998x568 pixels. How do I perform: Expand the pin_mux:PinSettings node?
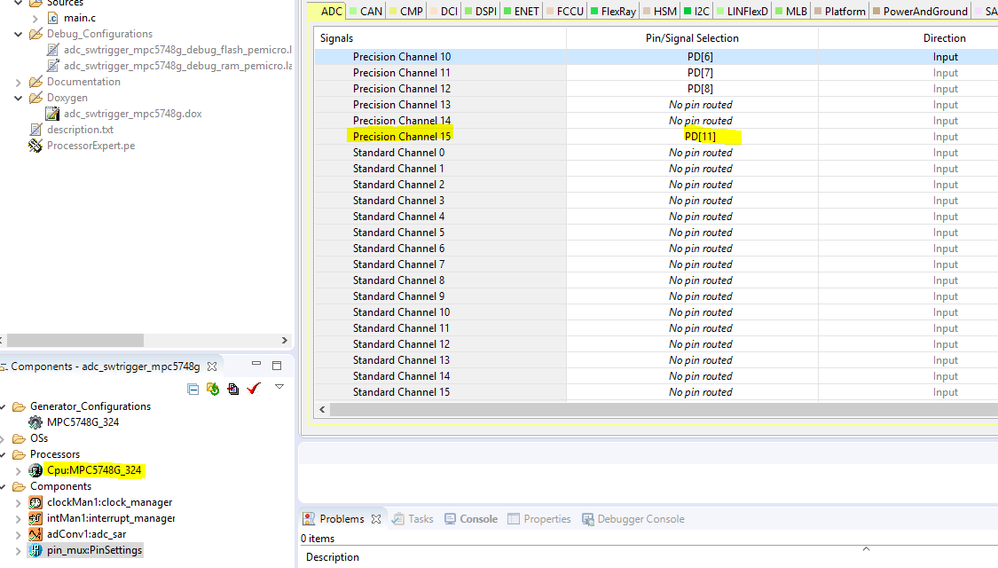pyautogui.click(x=18, y=551)
